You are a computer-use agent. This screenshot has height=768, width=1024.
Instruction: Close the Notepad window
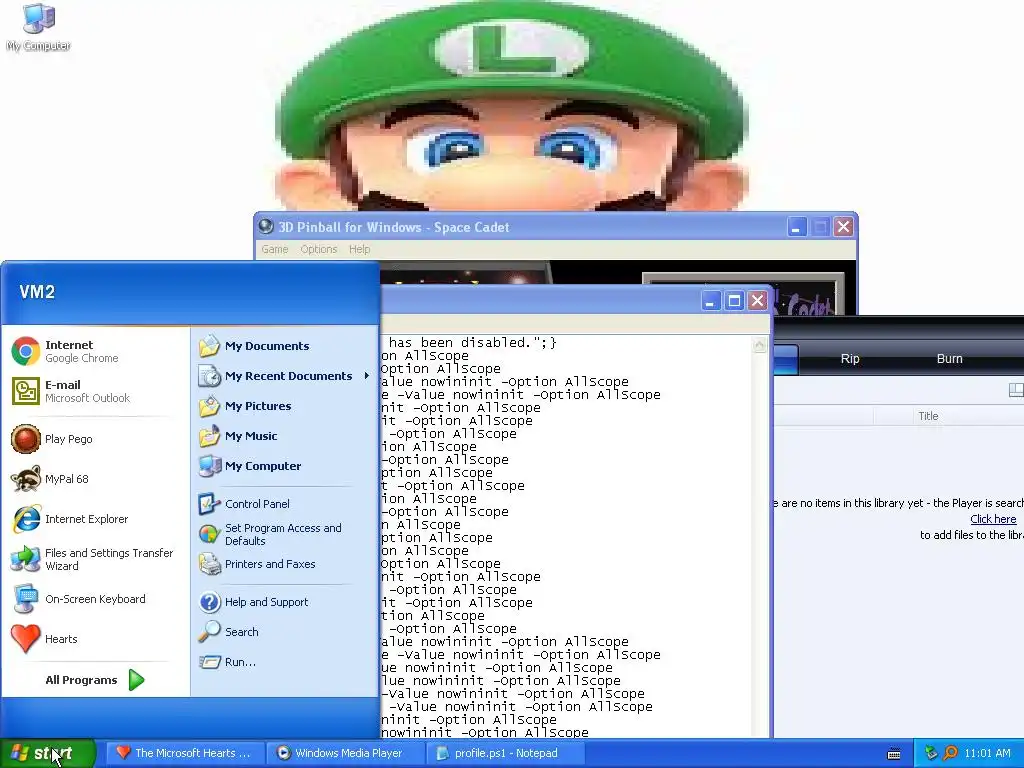758,300
